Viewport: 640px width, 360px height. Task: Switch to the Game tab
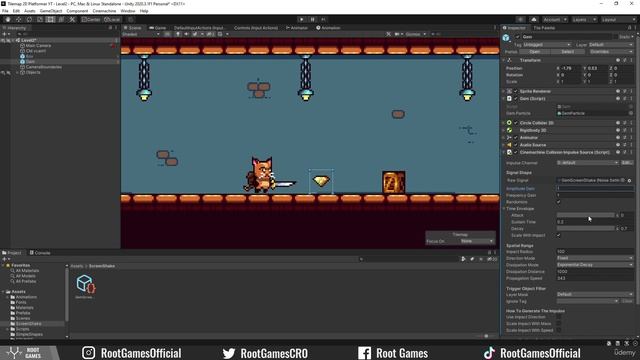coord(158,28)
